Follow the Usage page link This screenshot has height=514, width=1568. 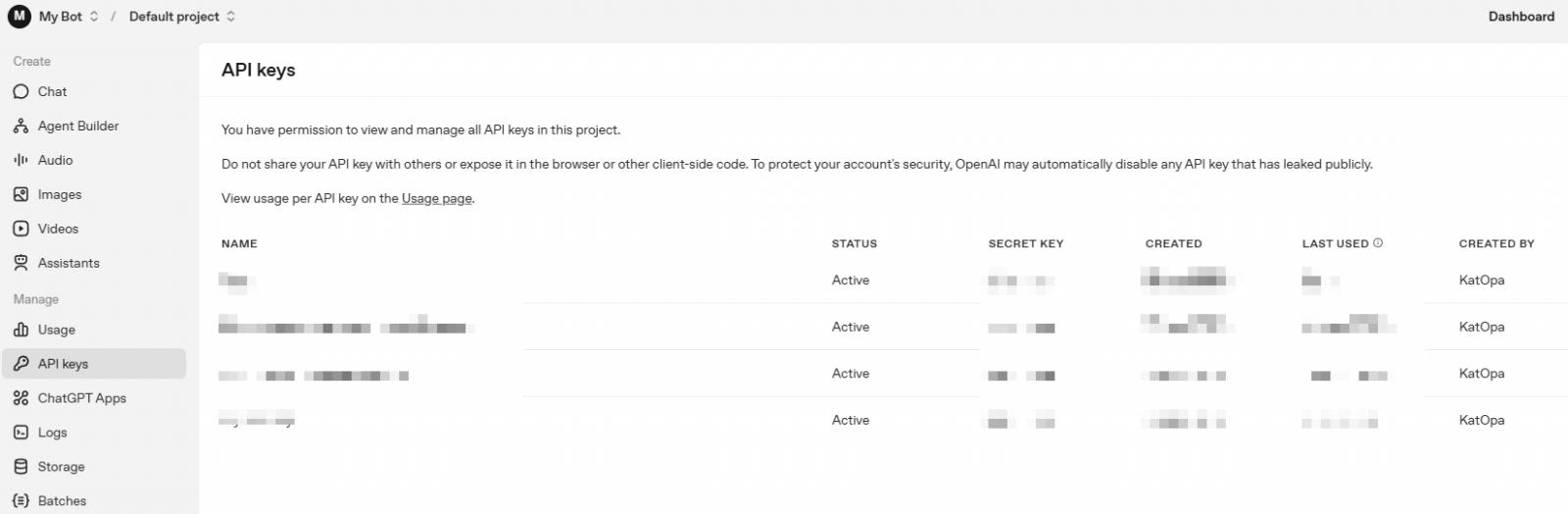click(437, 198)
